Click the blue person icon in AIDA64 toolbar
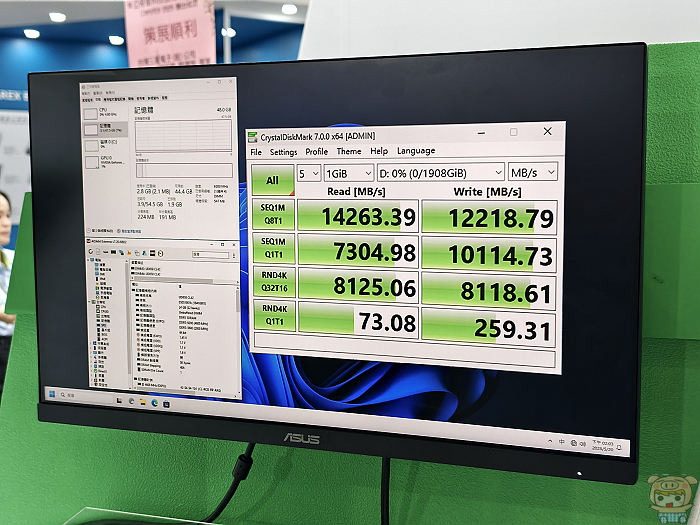This screenshot has width=700, height=525. coord(144,253)
